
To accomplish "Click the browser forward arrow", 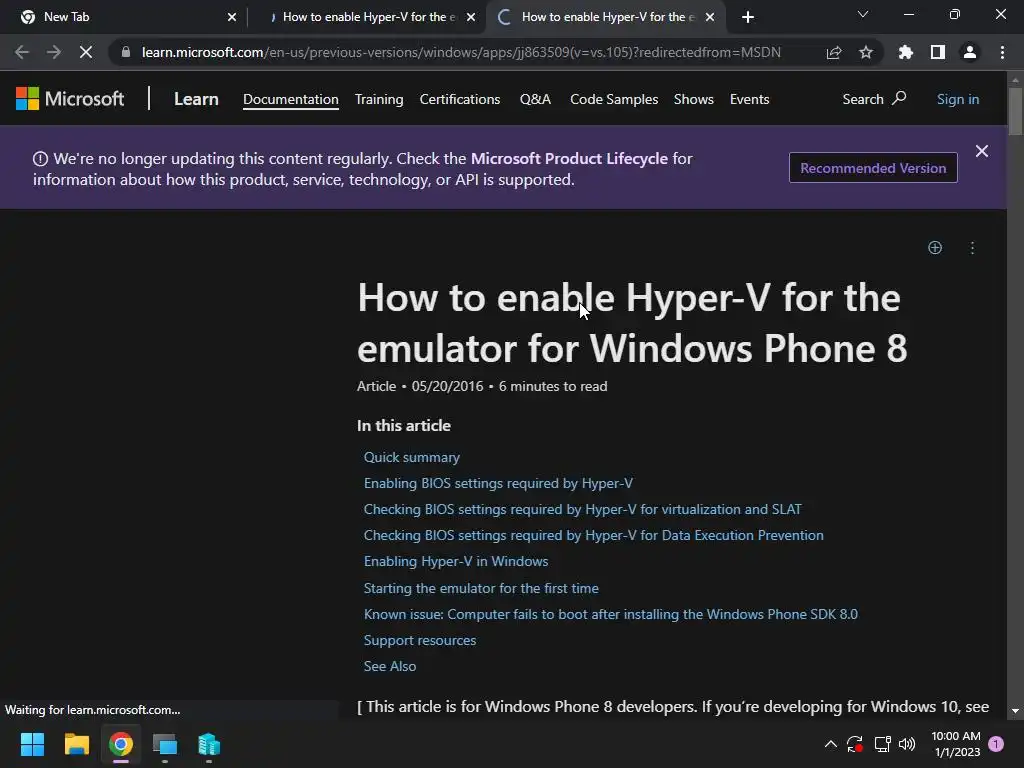I will 54,52.
